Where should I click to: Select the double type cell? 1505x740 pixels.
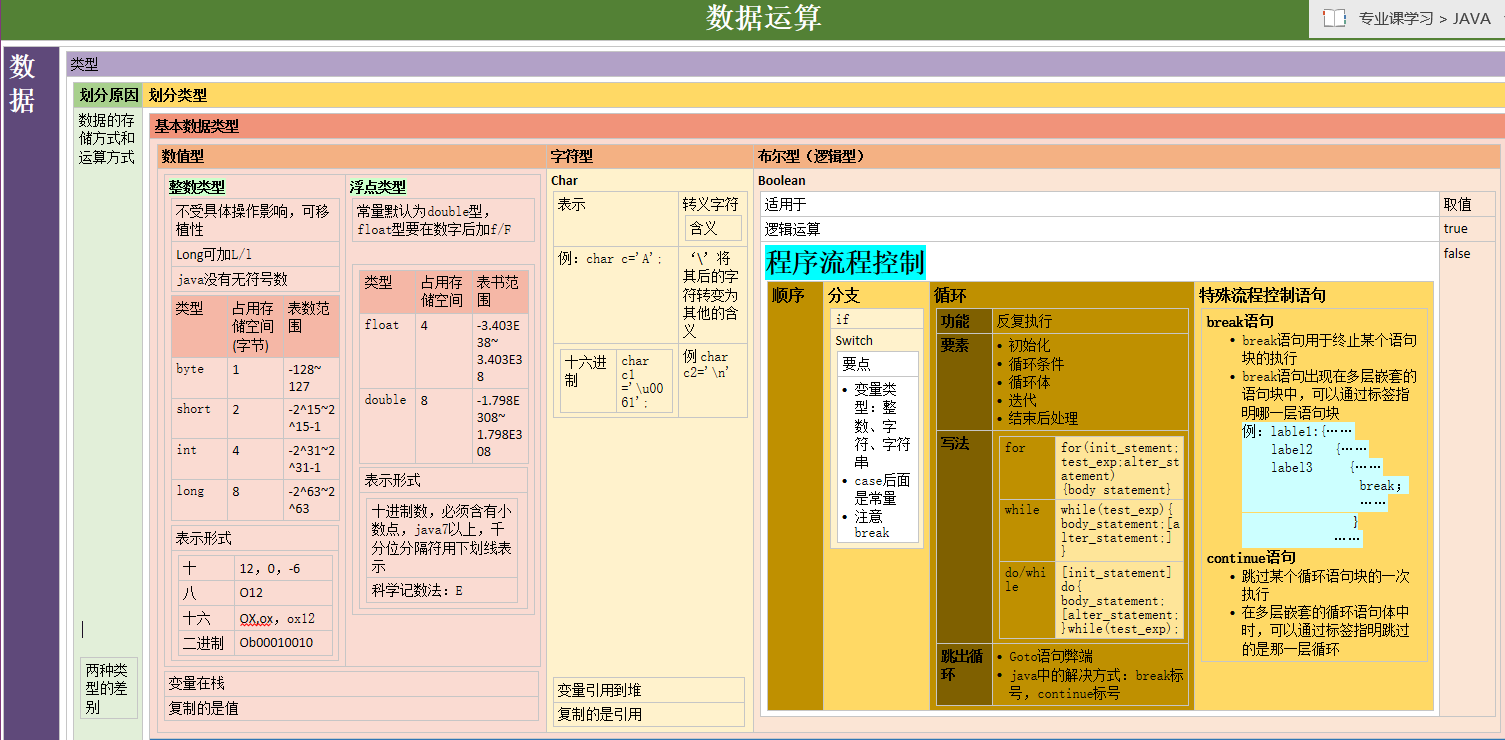(x=388, y=426)
